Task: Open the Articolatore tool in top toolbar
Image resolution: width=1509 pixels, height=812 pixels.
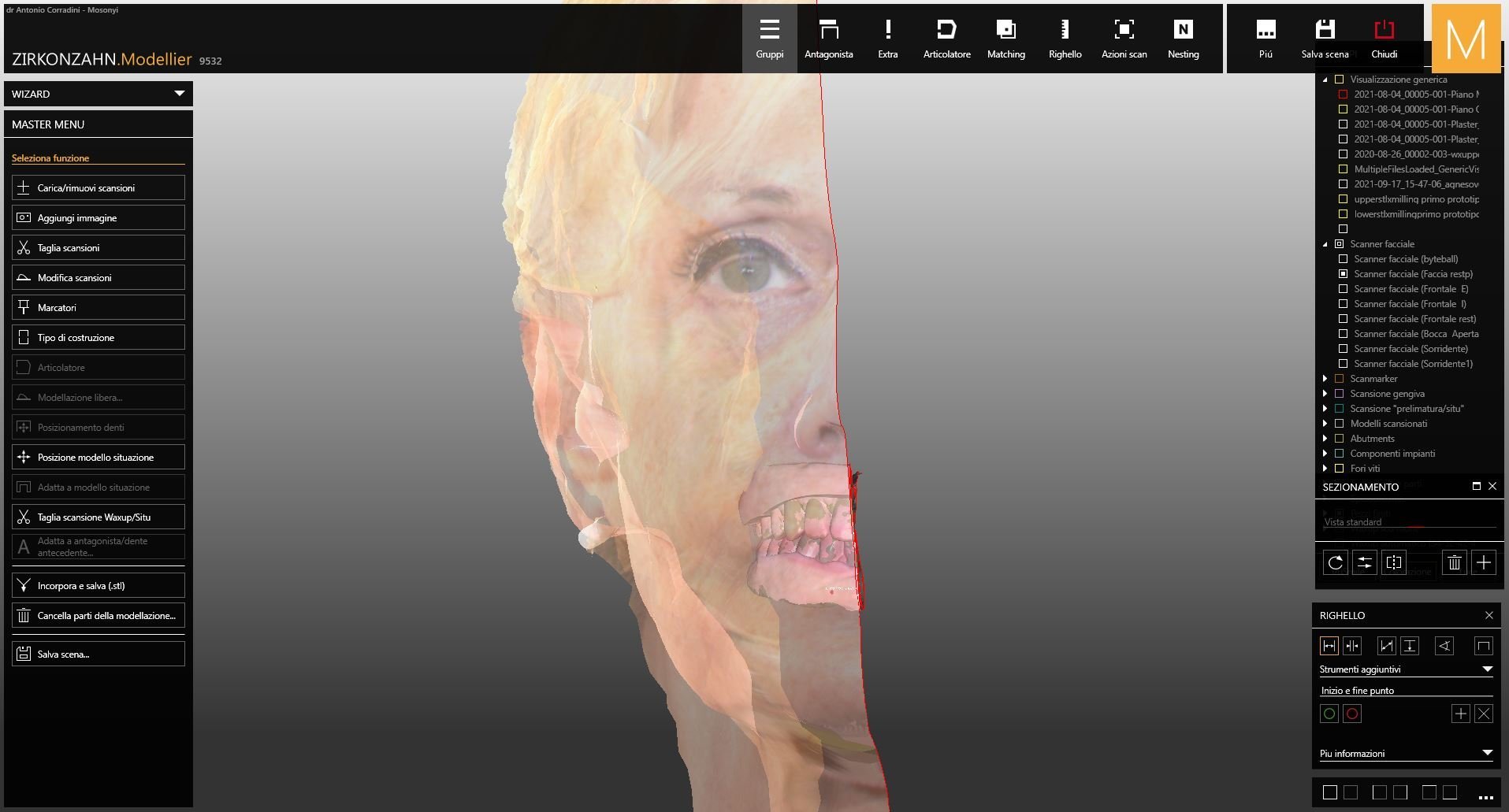Action: point(946,39)
